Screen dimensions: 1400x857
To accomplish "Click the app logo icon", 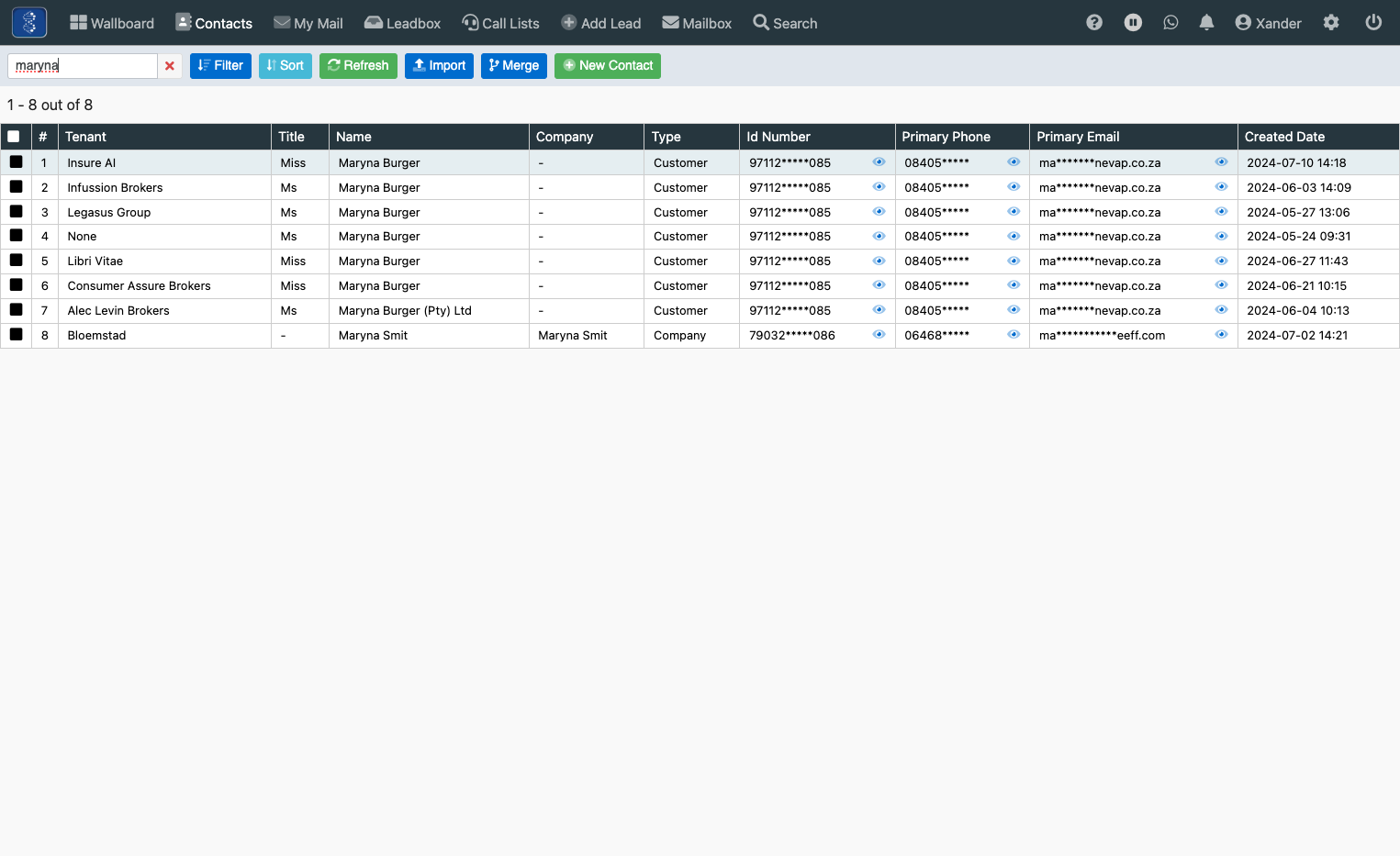I will coord(29,22).
